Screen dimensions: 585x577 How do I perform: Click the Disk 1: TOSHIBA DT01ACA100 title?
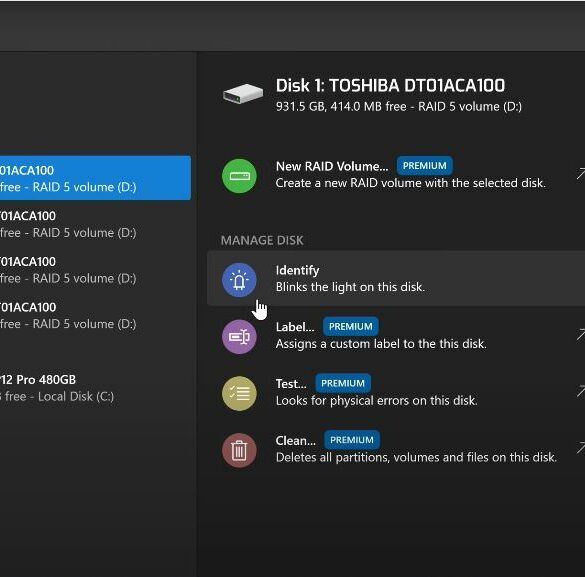point(390,85)
